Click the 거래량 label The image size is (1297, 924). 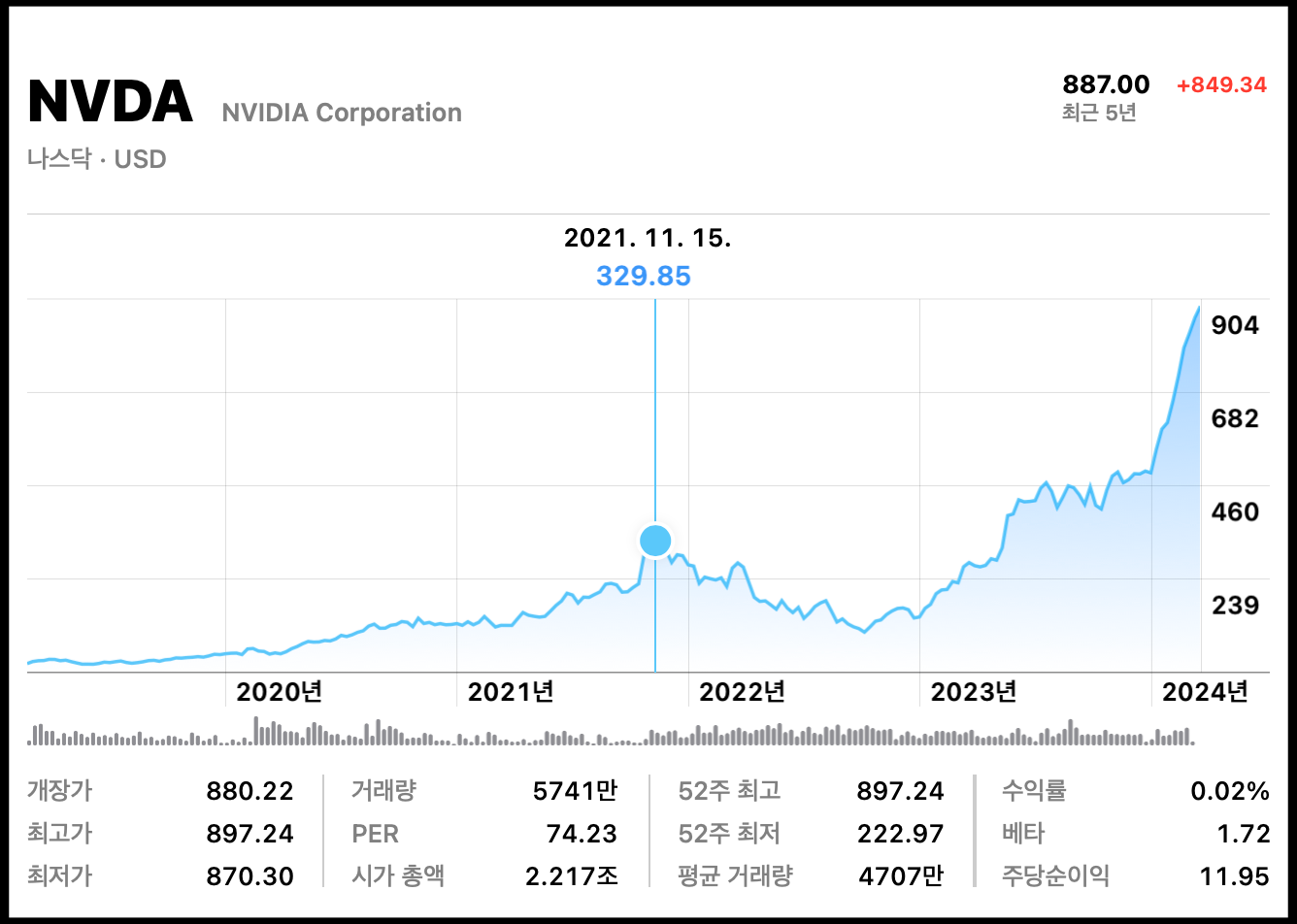tap(383, 791)
